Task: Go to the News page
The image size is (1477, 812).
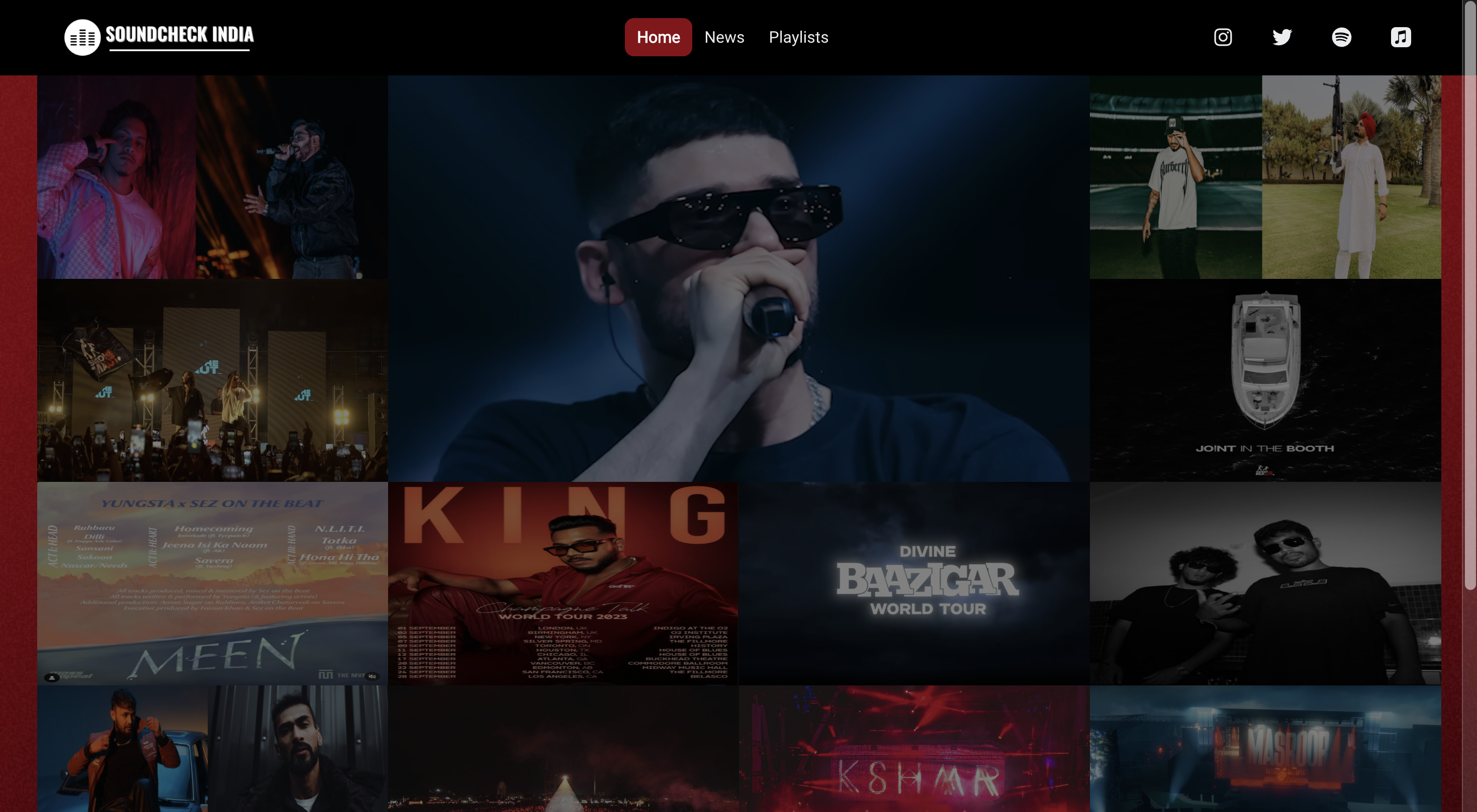Action: coord(723,37)
